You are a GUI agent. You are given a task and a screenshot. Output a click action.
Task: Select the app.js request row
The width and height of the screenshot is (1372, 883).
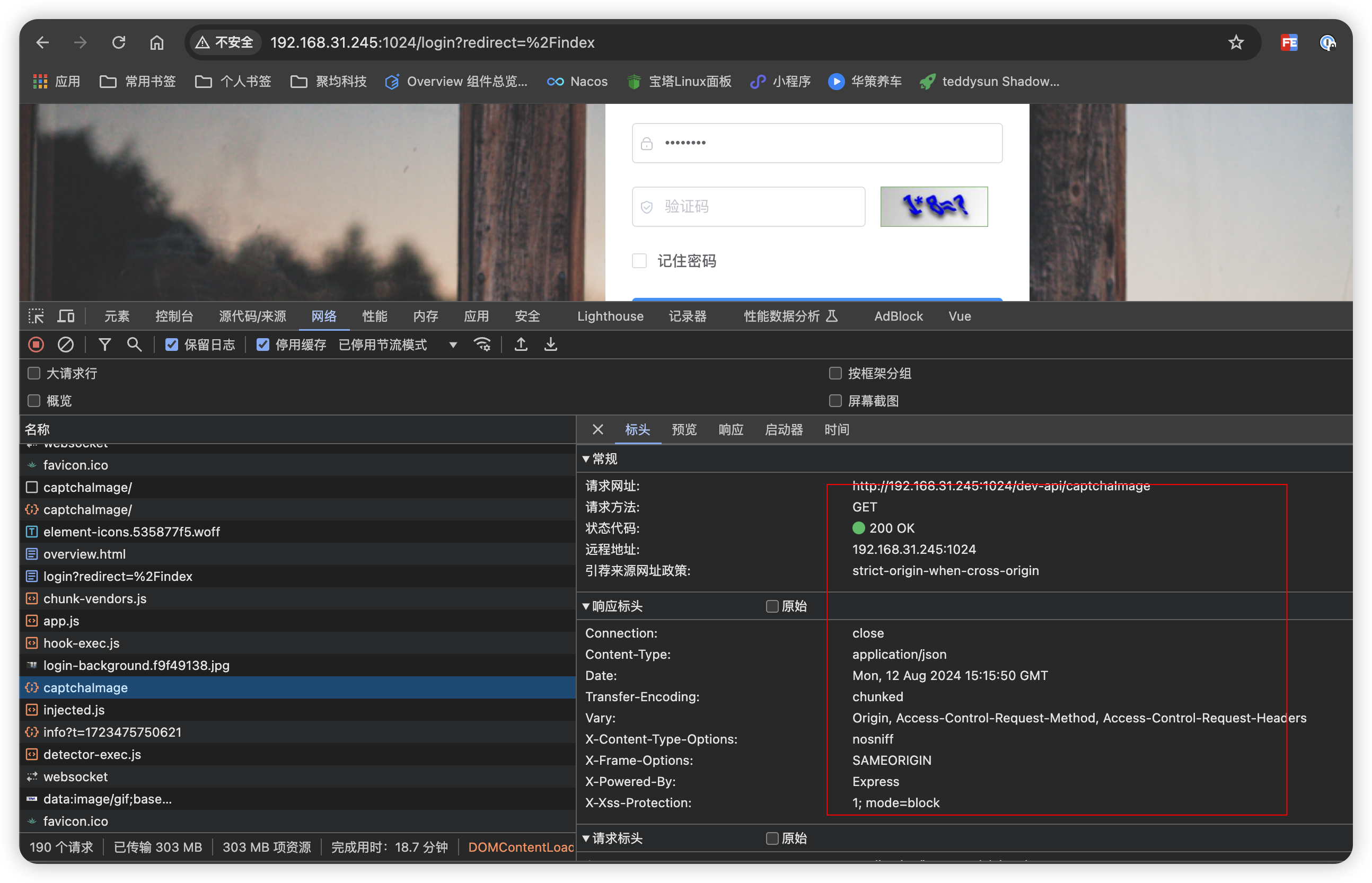tap(297, 621)
